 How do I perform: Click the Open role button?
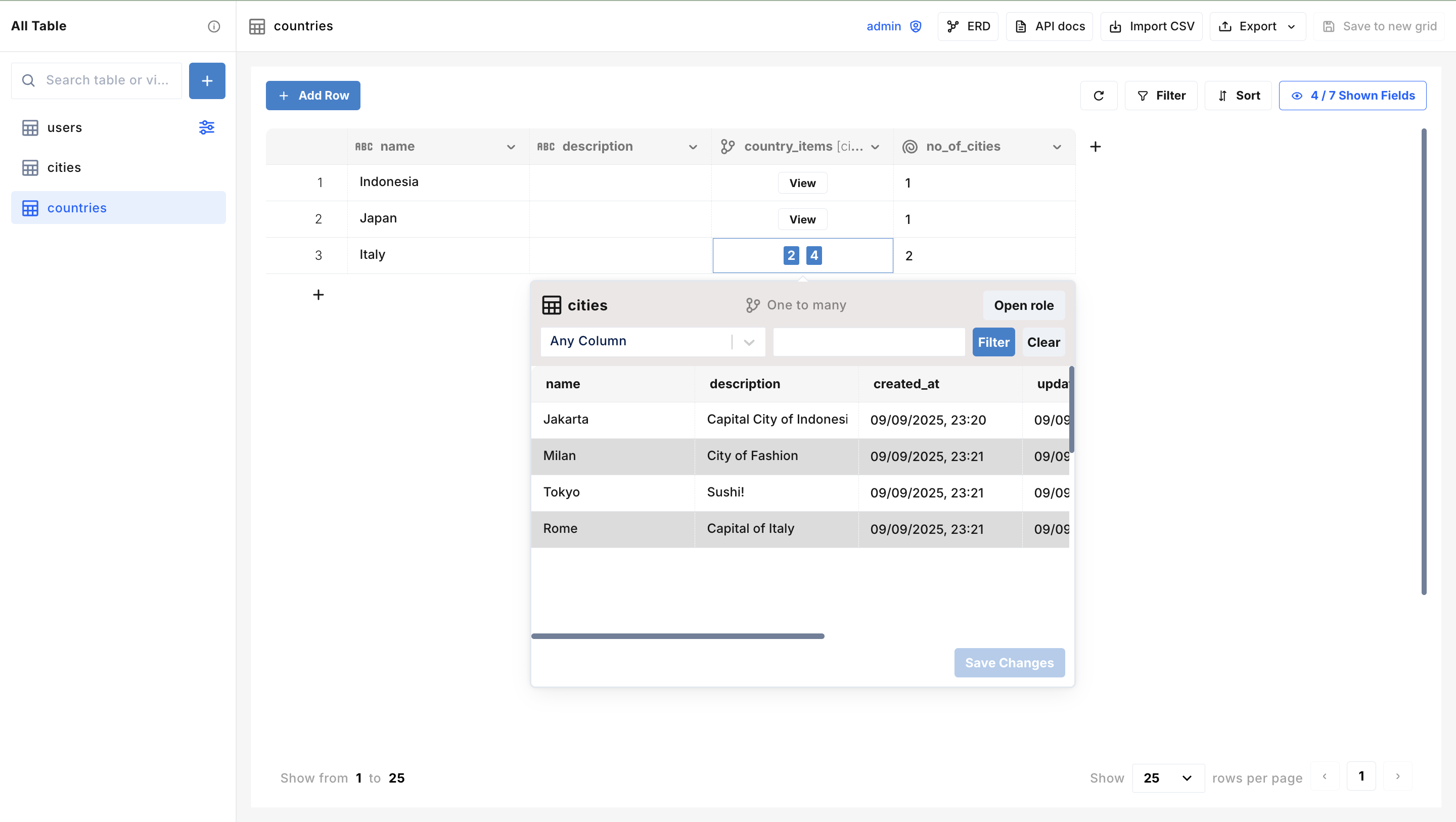click(x=1023, y=305)
